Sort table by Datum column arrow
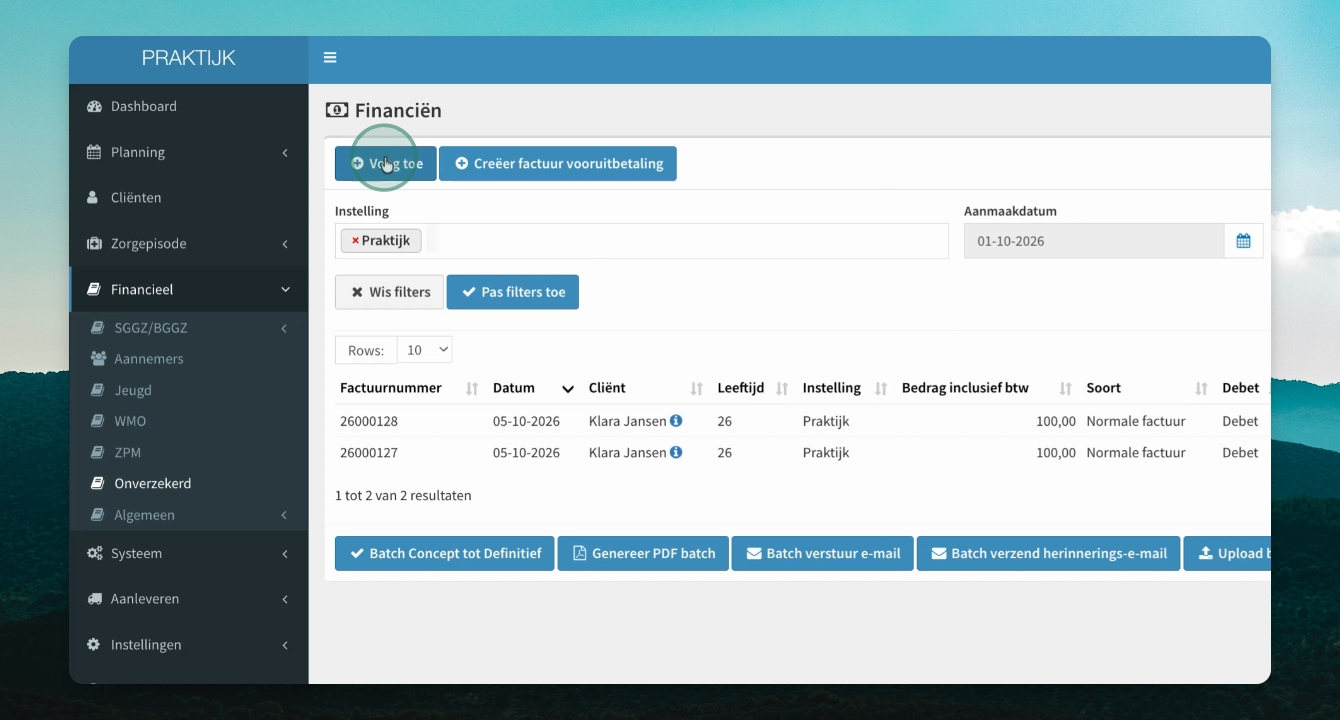The image size is (1340, 720). point(568,389)
